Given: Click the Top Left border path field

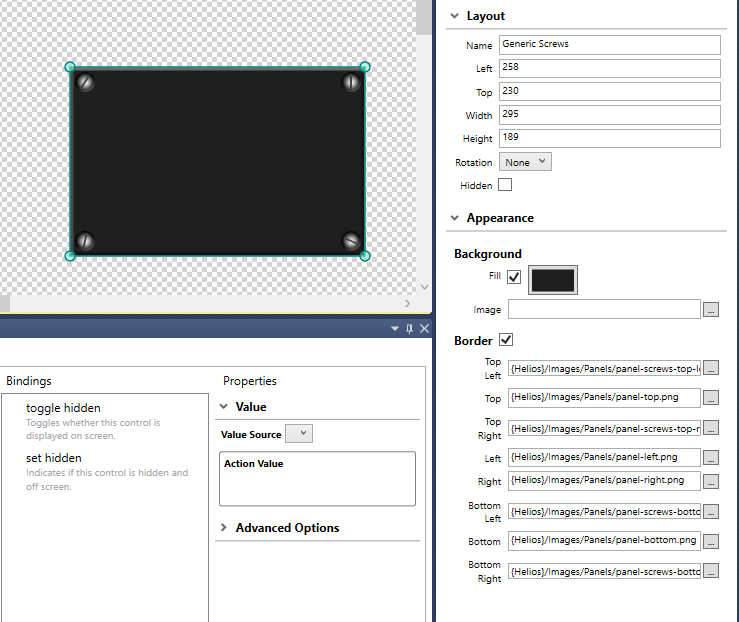Looking at the screenshot, I should coord(604,368).
